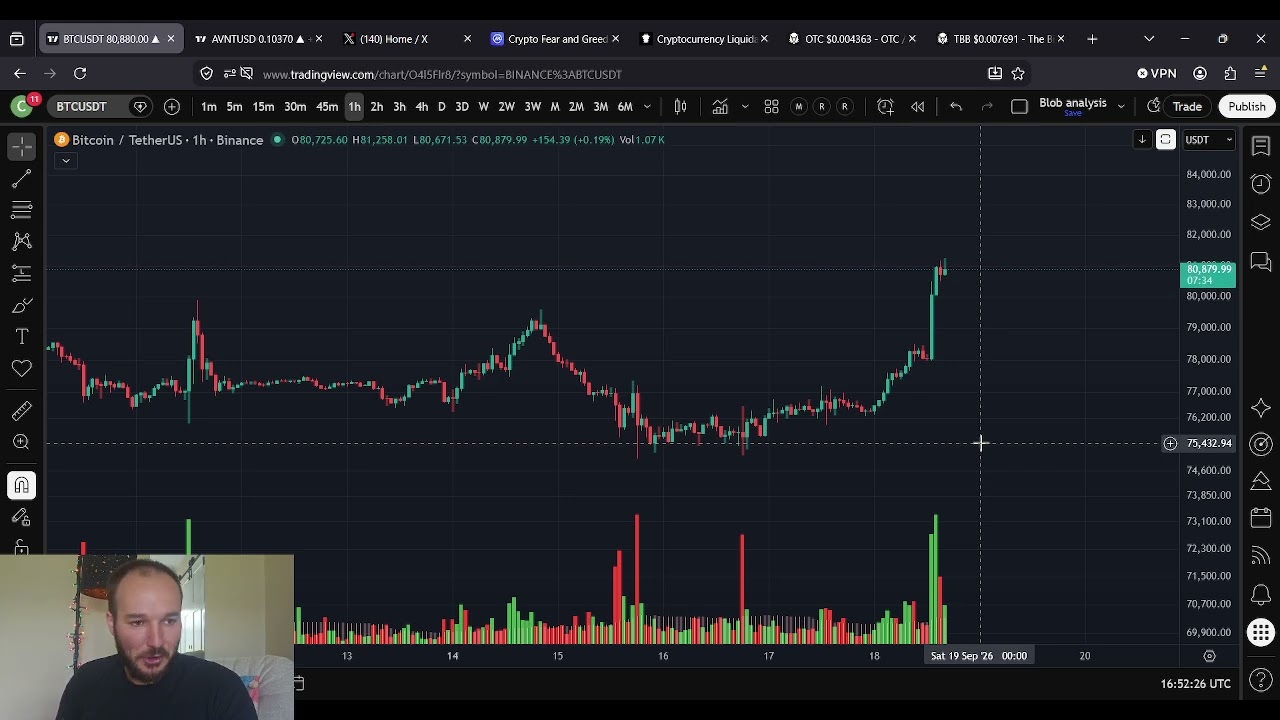Open the layout setup square icon

coord(1019,106)
